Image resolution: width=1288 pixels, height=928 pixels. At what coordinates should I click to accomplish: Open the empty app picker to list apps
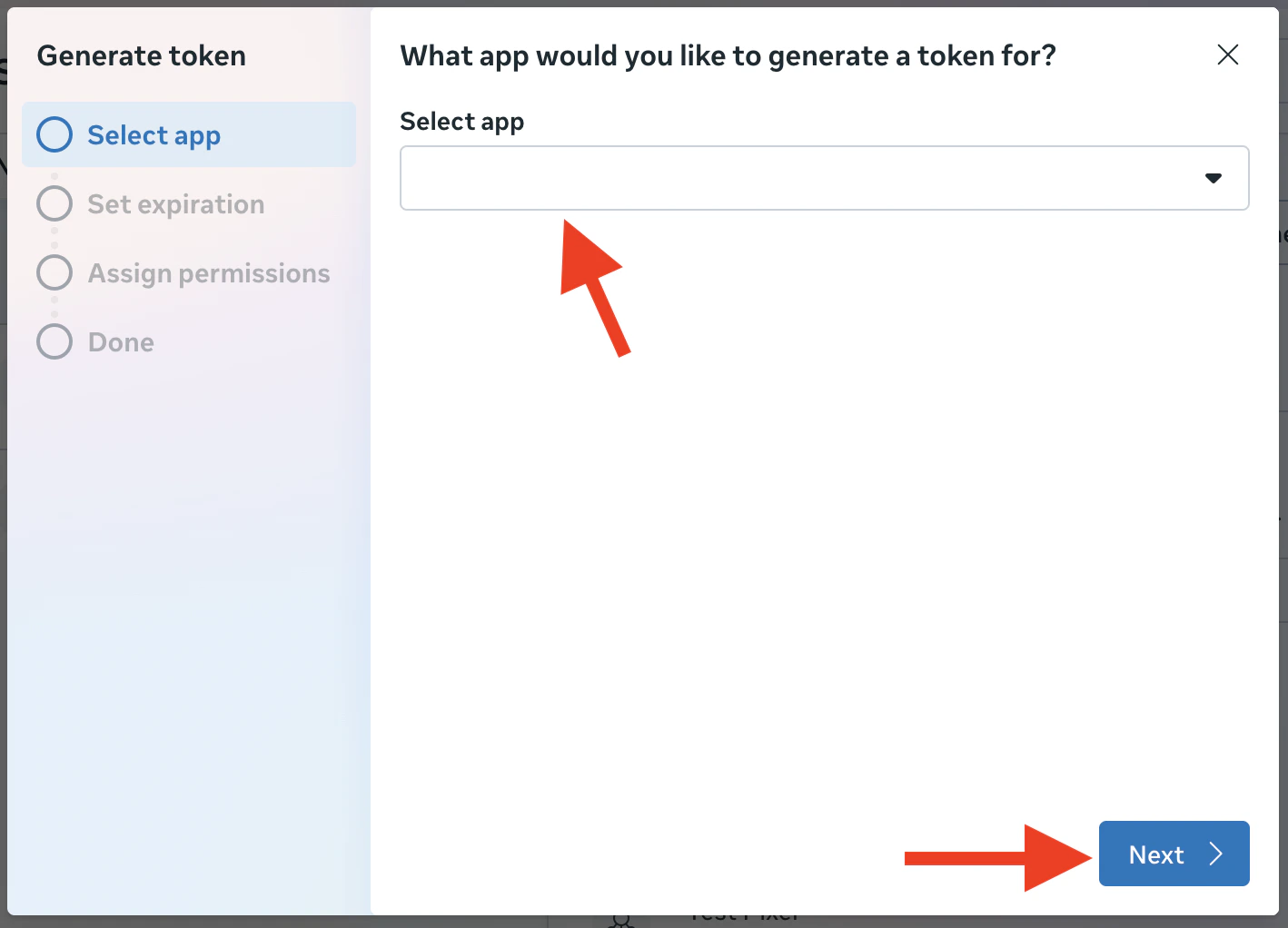point(824,178)
